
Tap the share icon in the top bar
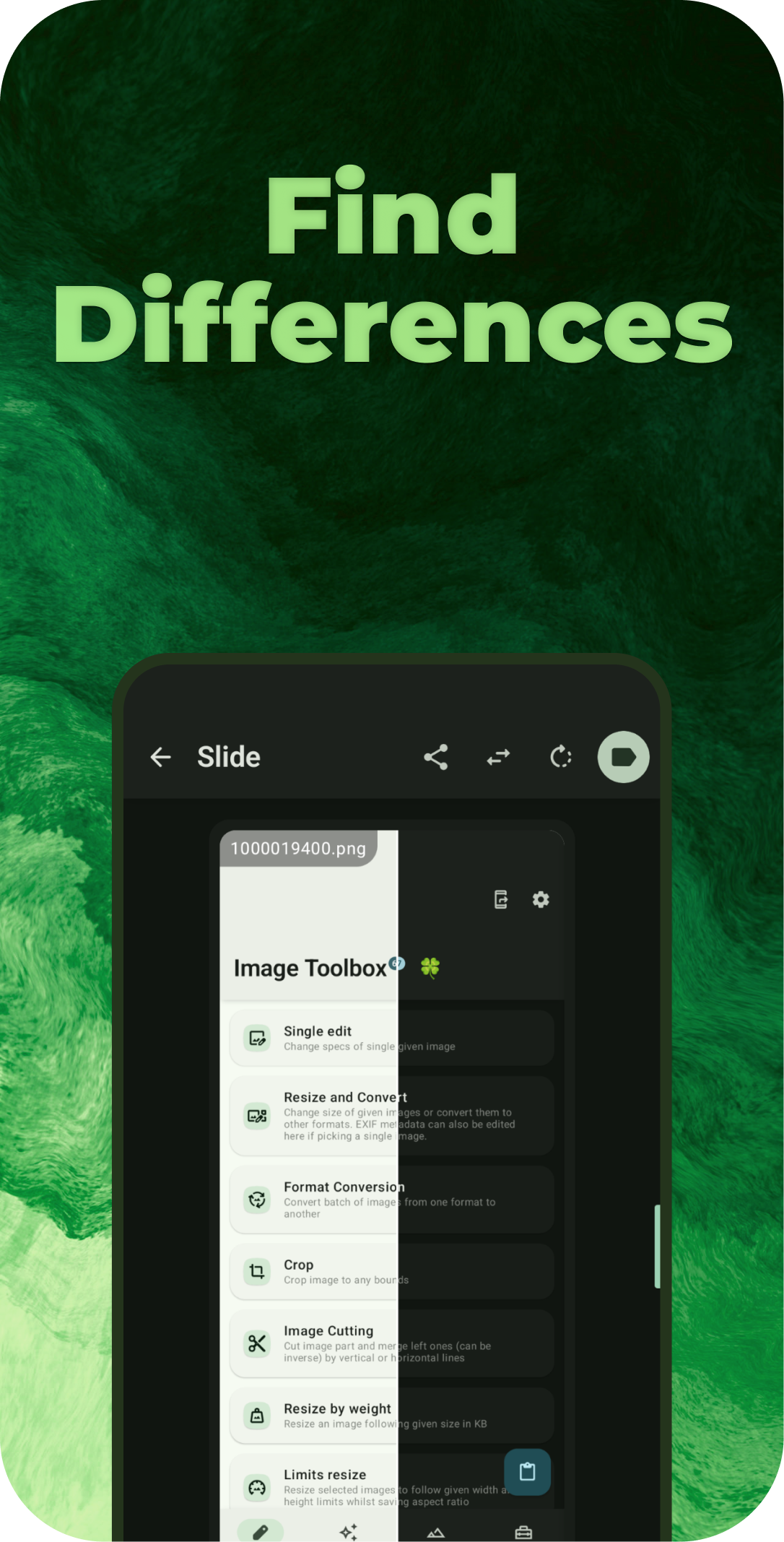click(436, 757)
